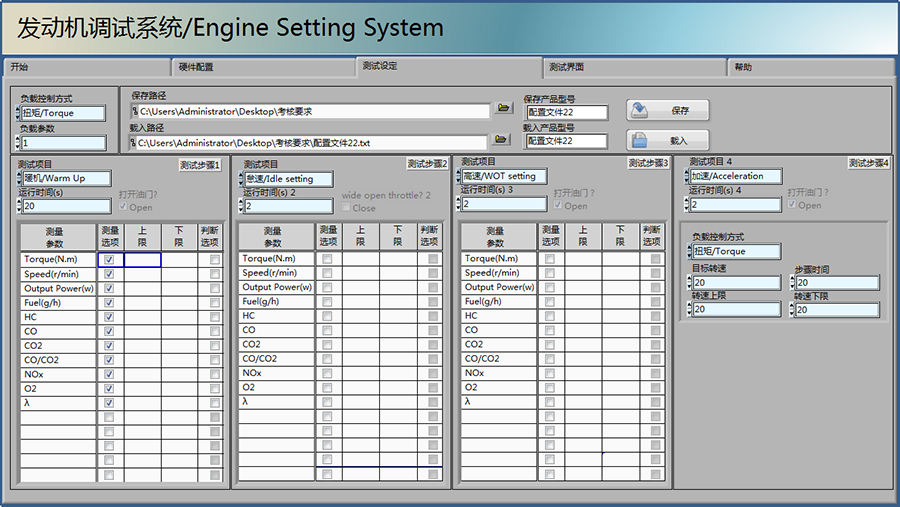Viewport: 900px width, 507px height.
Task: Click the browse folder icon for save path
Action: click(503, 108)
